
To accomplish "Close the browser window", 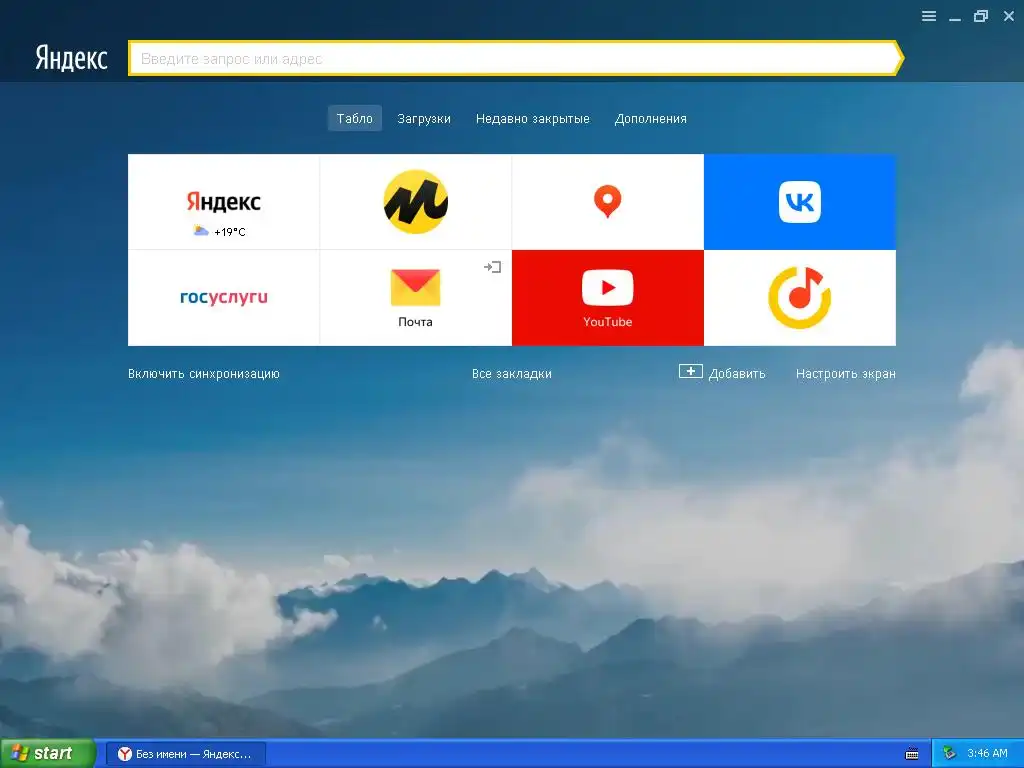I will pos(1008,16).
